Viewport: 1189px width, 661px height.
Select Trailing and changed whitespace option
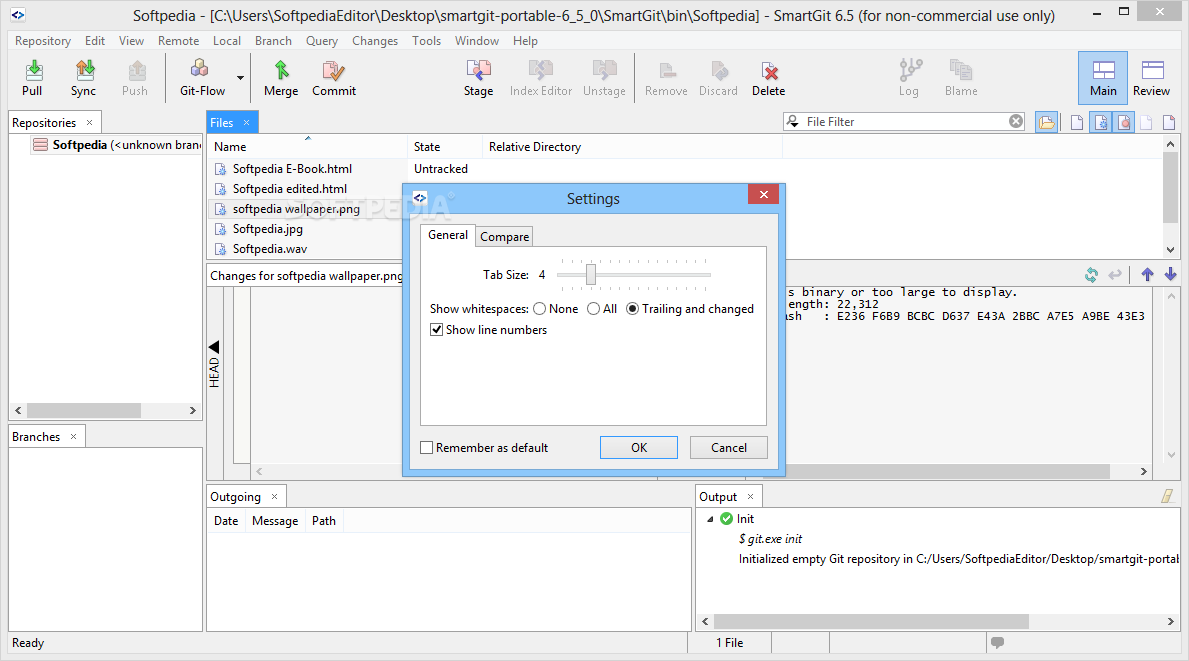coord(632,309)
